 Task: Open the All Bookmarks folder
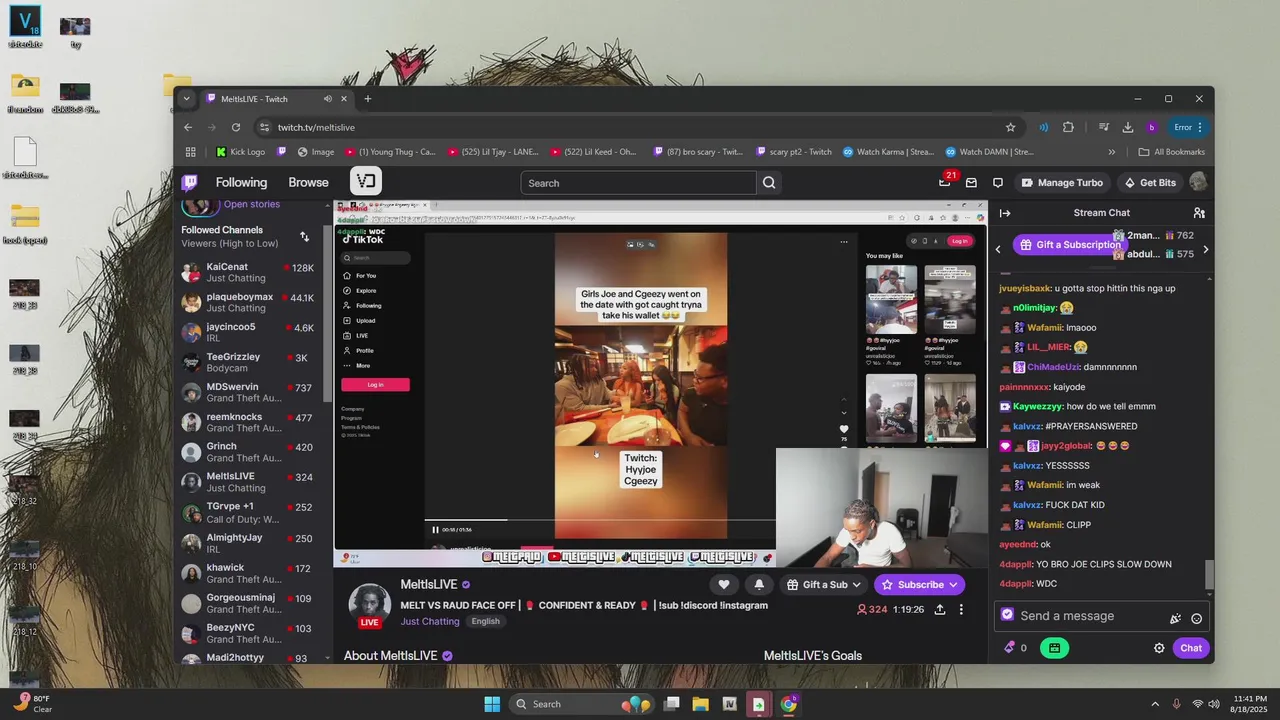pyautogui.click(x=1171, y=152)
